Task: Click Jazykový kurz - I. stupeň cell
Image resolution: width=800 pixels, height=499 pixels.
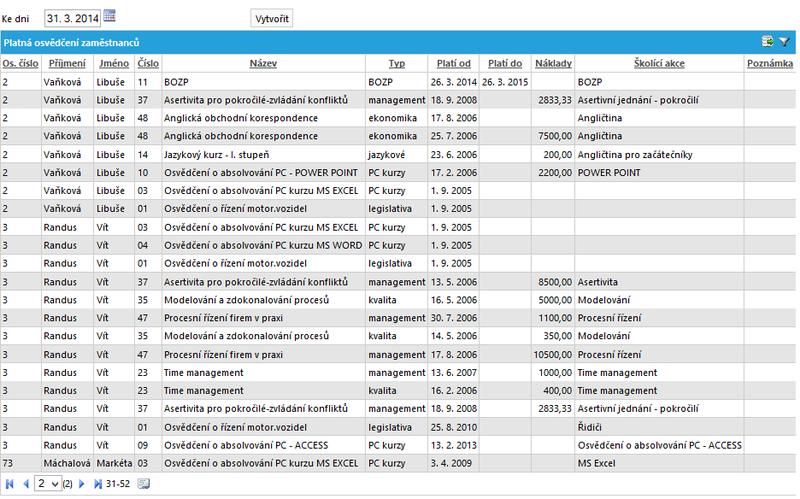Action: (263, 155)
